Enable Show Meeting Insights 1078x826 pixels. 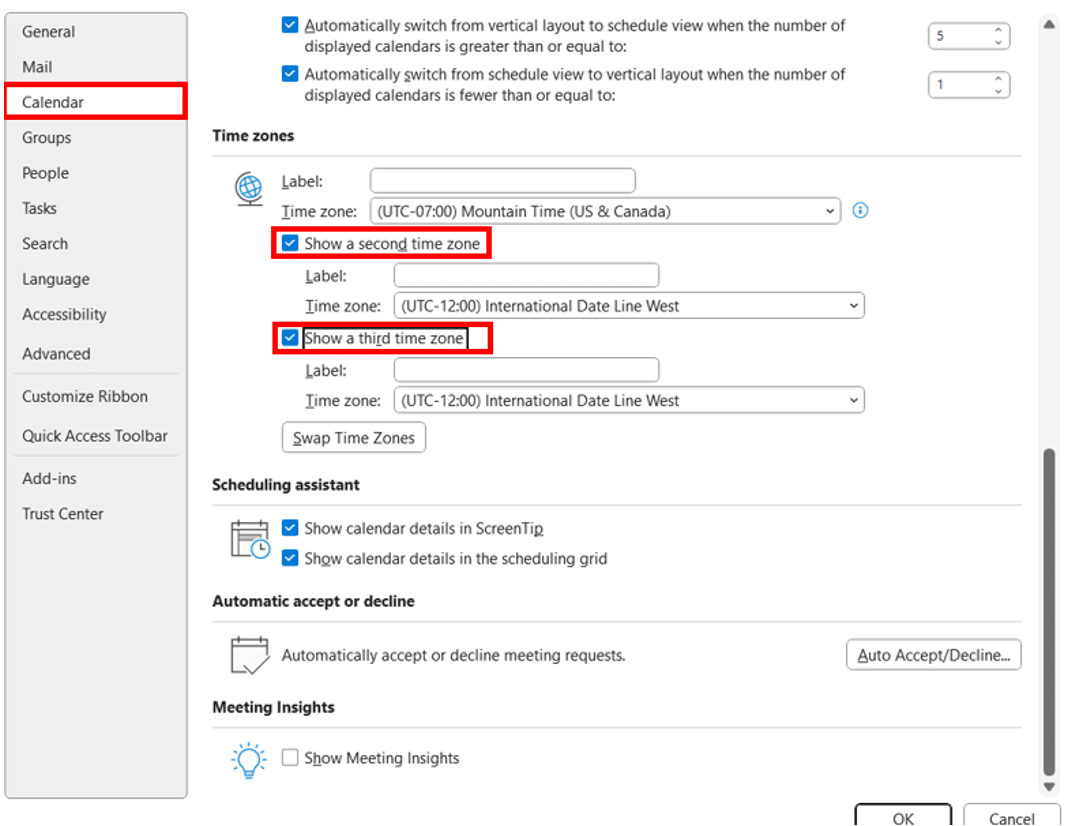tap(290, 757)
